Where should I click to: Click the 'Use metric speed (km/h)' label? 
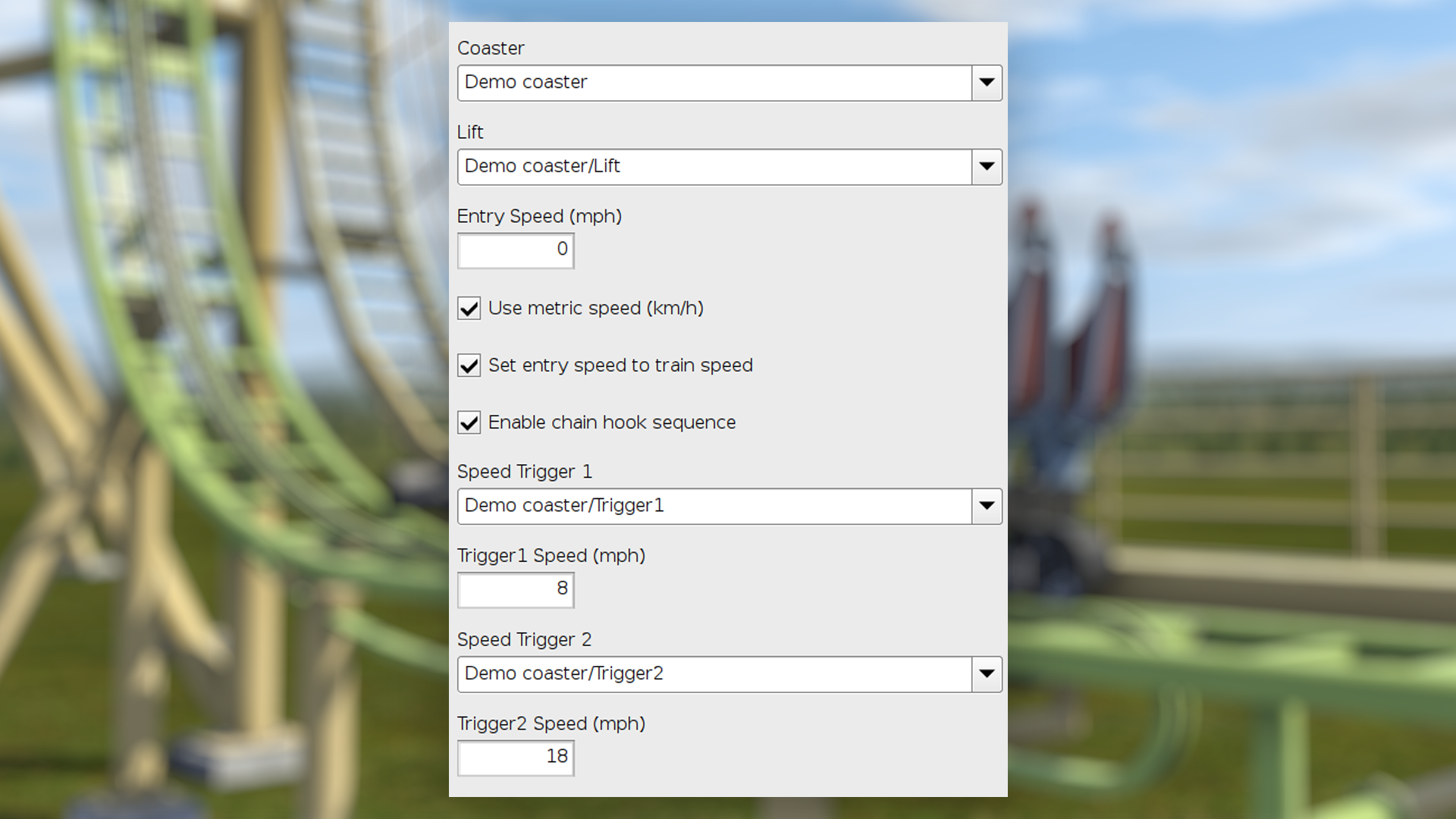point(596,309)
